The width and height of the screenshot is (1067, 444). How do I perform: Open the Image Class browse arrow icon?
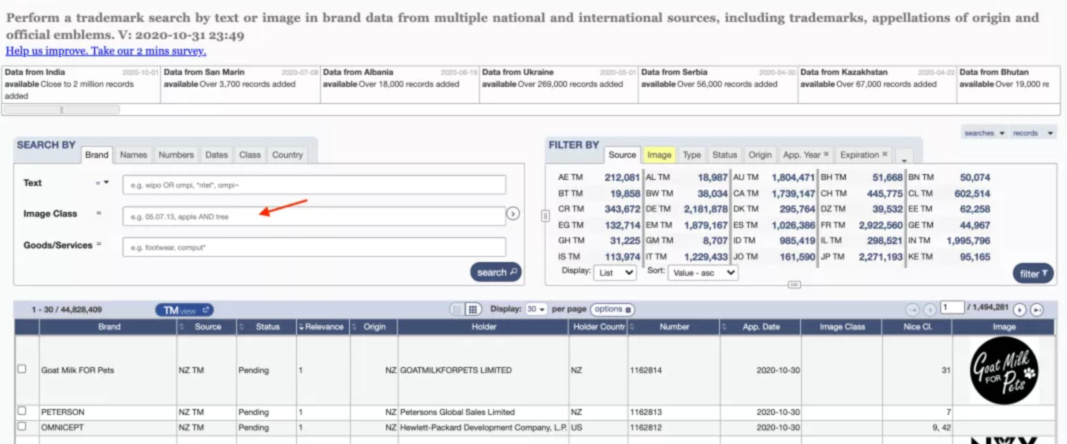click(513, 215)
